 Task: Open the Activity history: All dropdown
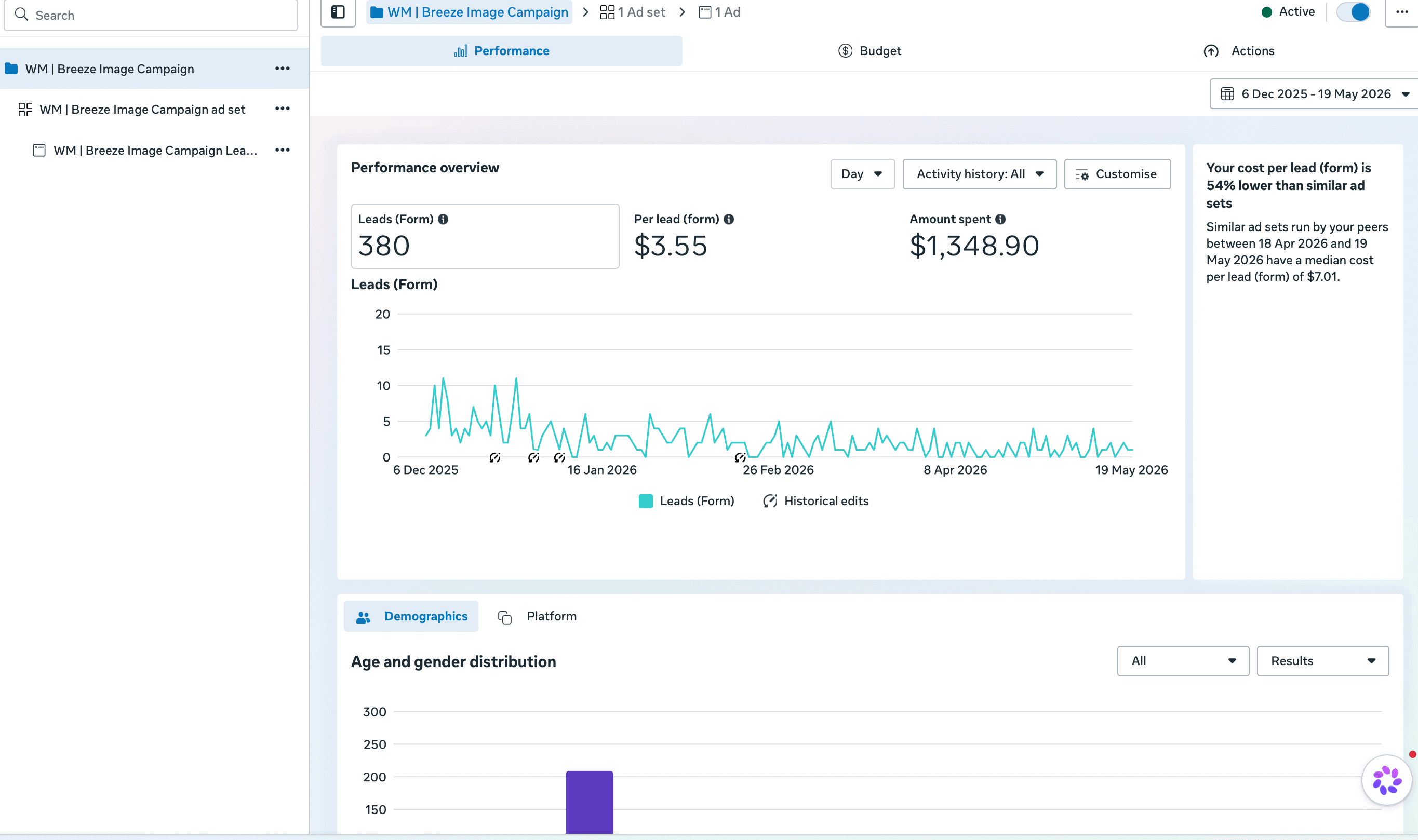pyautogui.click(x=980, y=174)
